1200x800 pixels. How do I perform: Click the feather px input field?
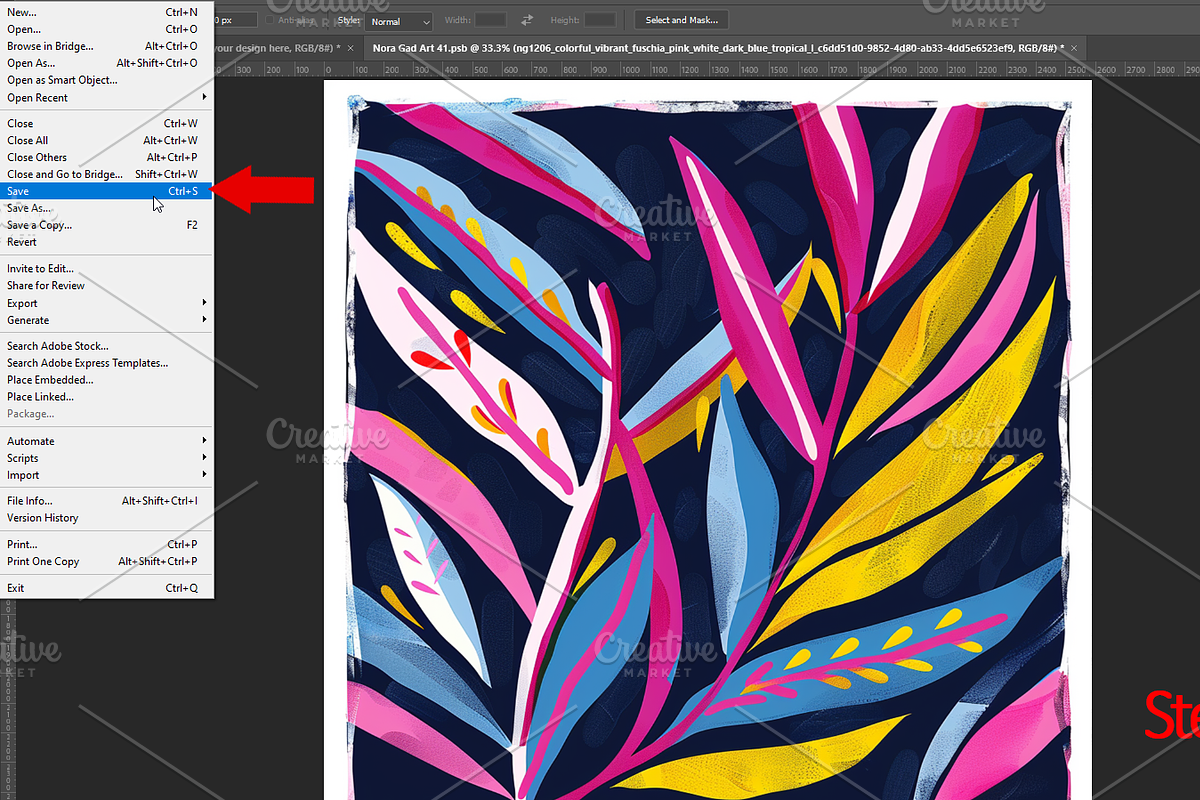[237, 20]
